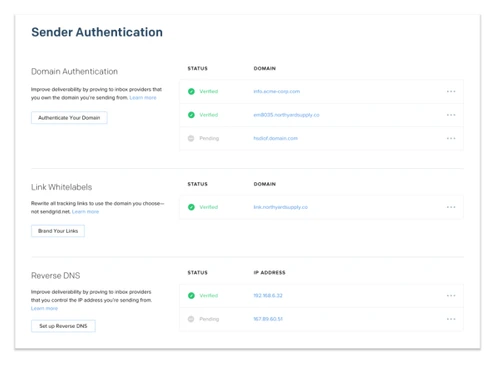
Task: Click Verified status text for info.acme-corp.com
Action: (209, 91)
